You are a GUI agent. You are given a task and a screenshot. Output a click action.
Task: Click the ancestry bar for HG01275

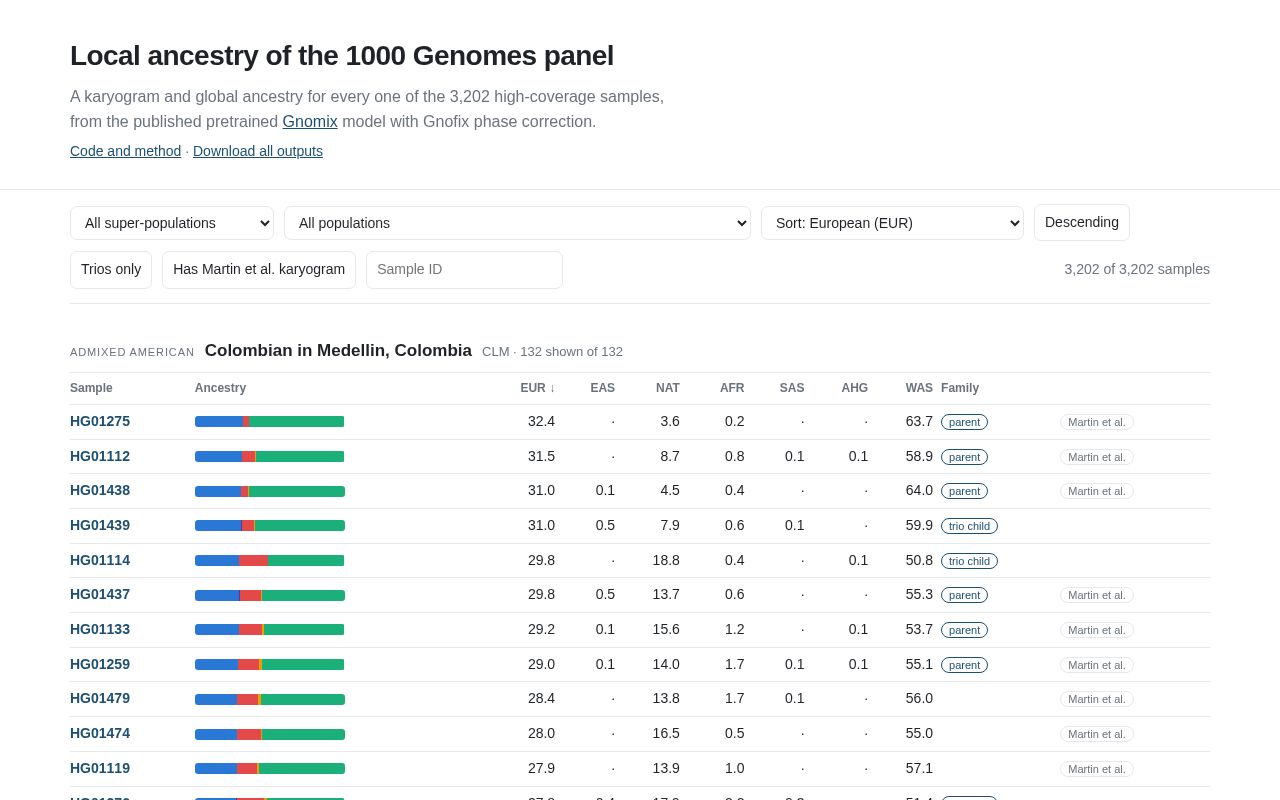coord(270,422)
